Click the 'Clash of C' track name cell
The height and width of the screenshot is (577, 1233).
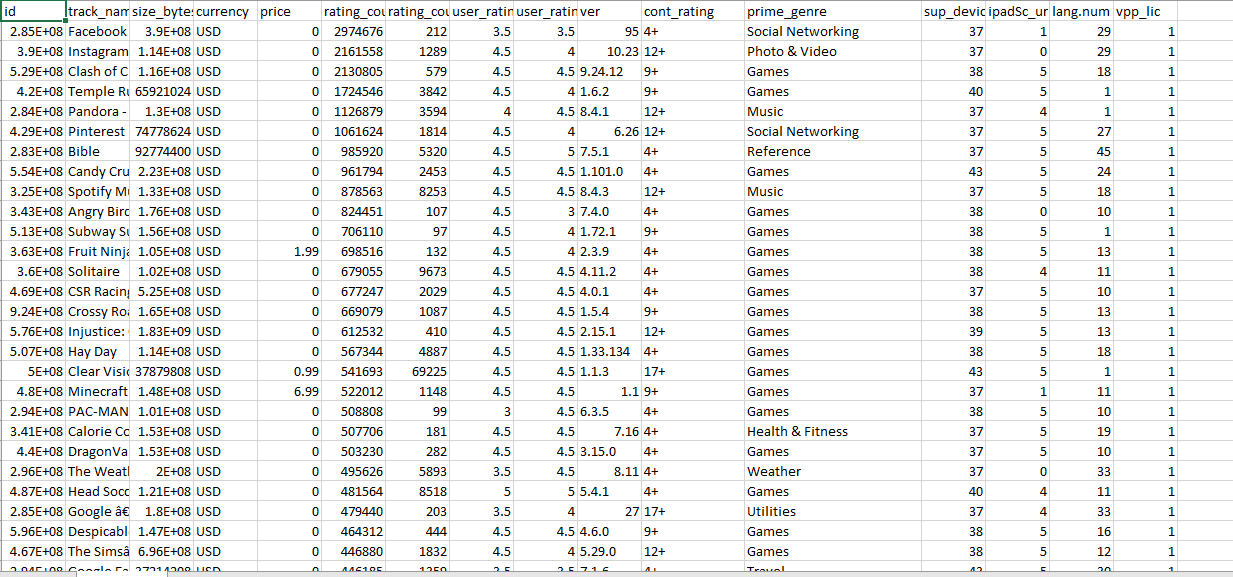(x=98, y=72)
